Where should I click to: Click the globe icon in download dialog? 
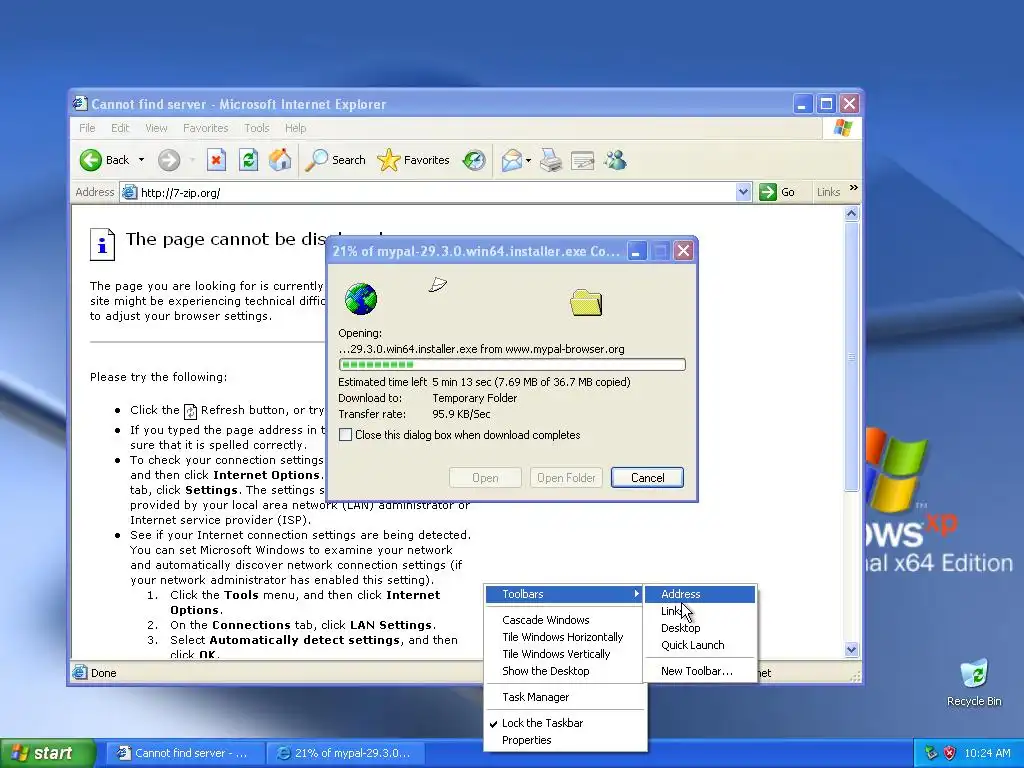[x=360, y=299]
